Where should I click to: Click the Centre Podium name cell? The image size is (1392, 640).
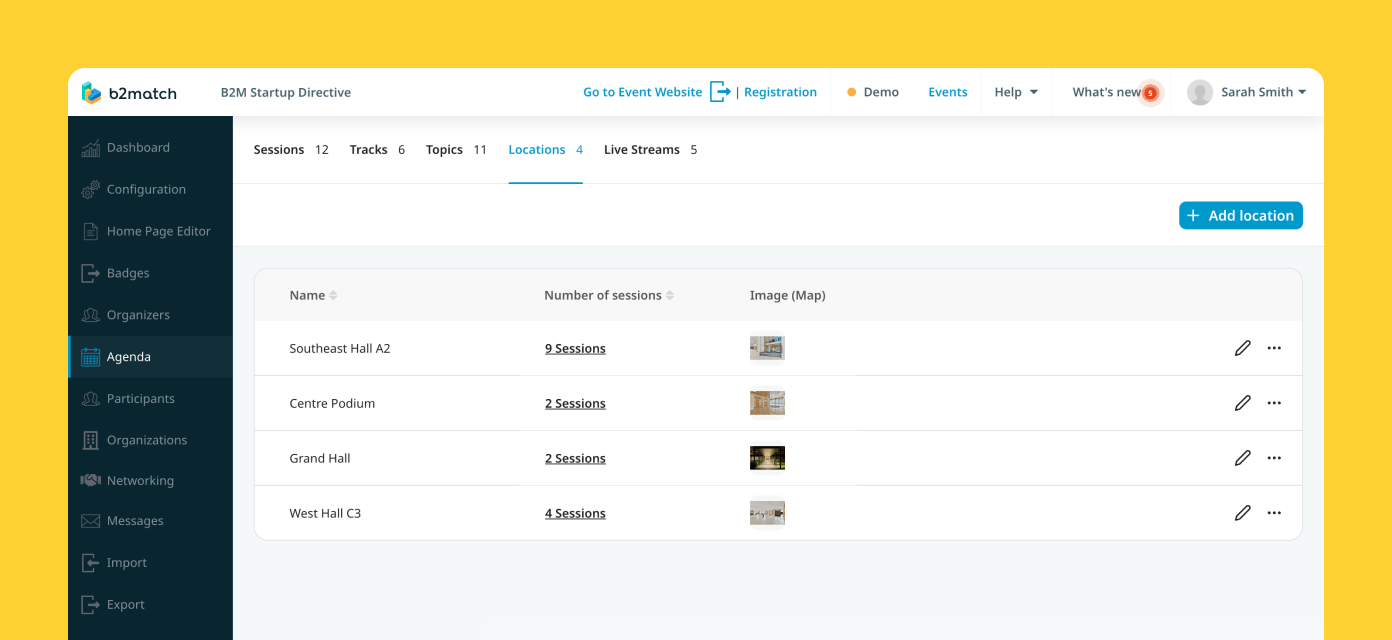(332, 404)
